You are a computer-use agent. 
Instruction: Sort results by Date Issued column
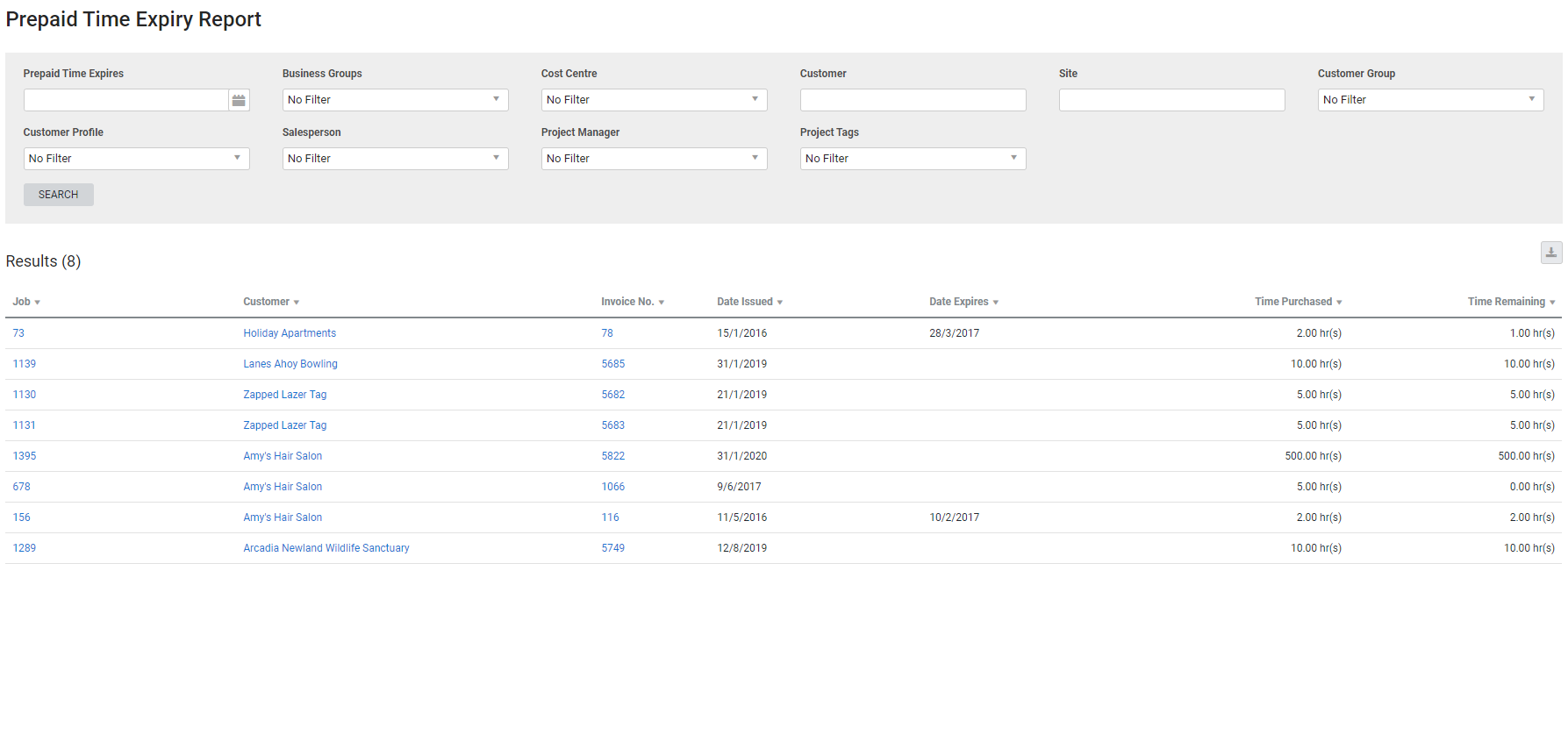click(749, 302)
